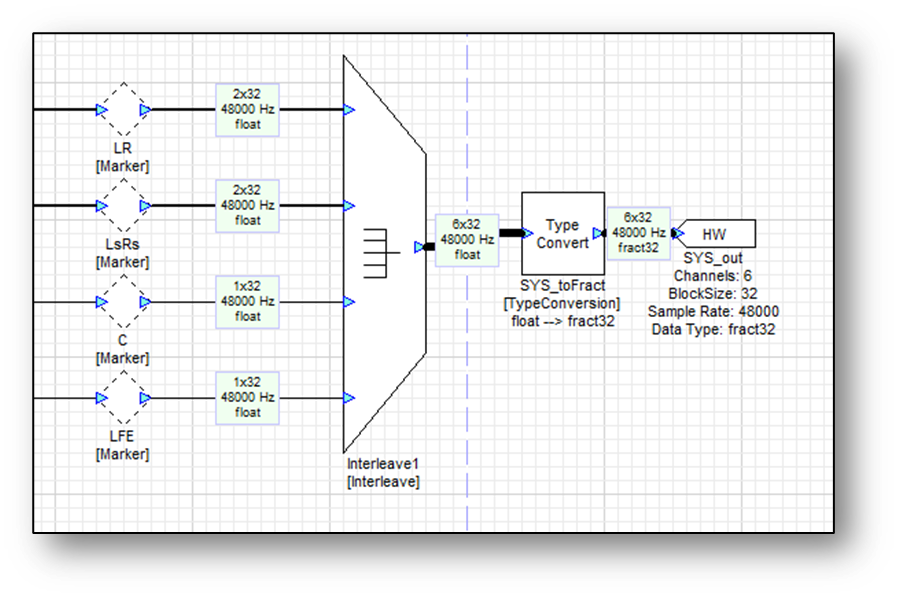Click the Type Convert module box

(562, 234)
